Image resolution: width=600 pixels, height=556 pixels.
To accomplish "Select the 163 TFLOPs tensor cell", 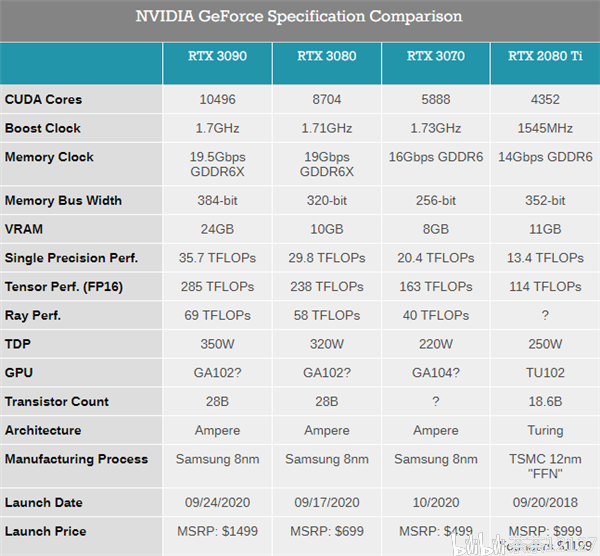I will coord(436,287).
